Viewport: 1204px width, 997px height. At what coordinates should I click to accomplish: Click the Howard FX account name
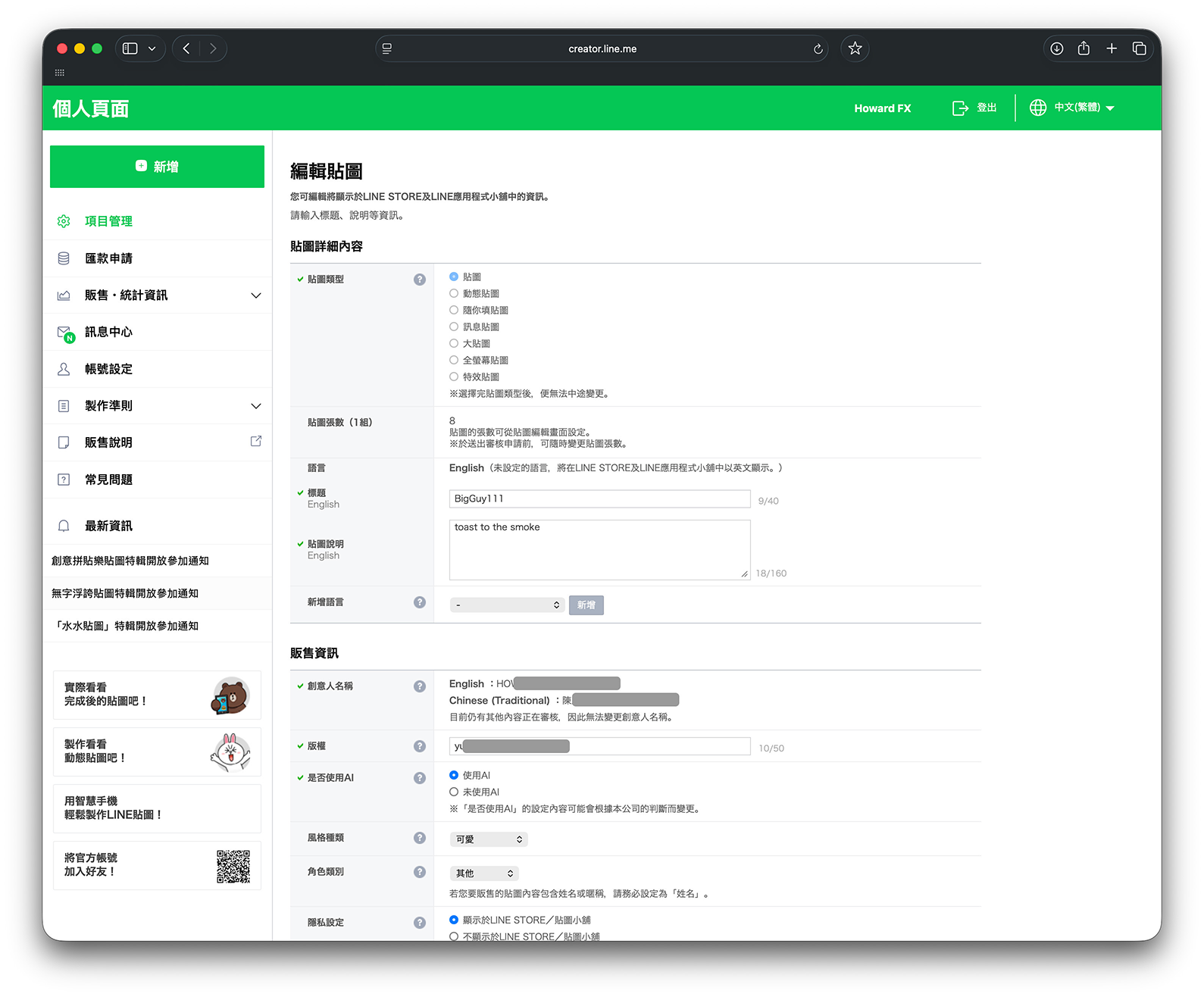(883, 108)
